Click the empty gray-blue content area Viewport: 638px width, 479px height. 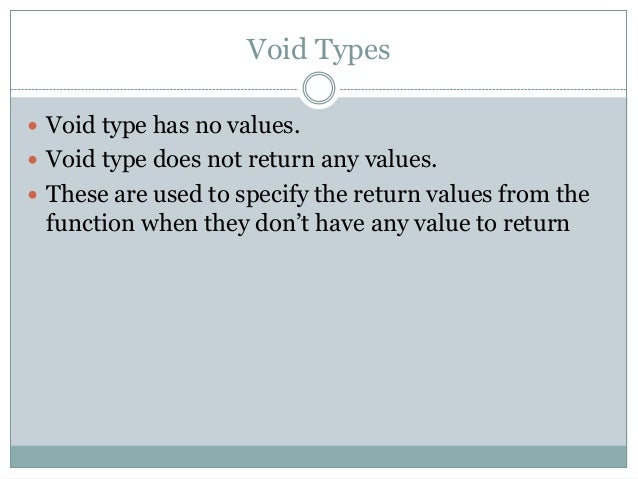coord(319,342)
